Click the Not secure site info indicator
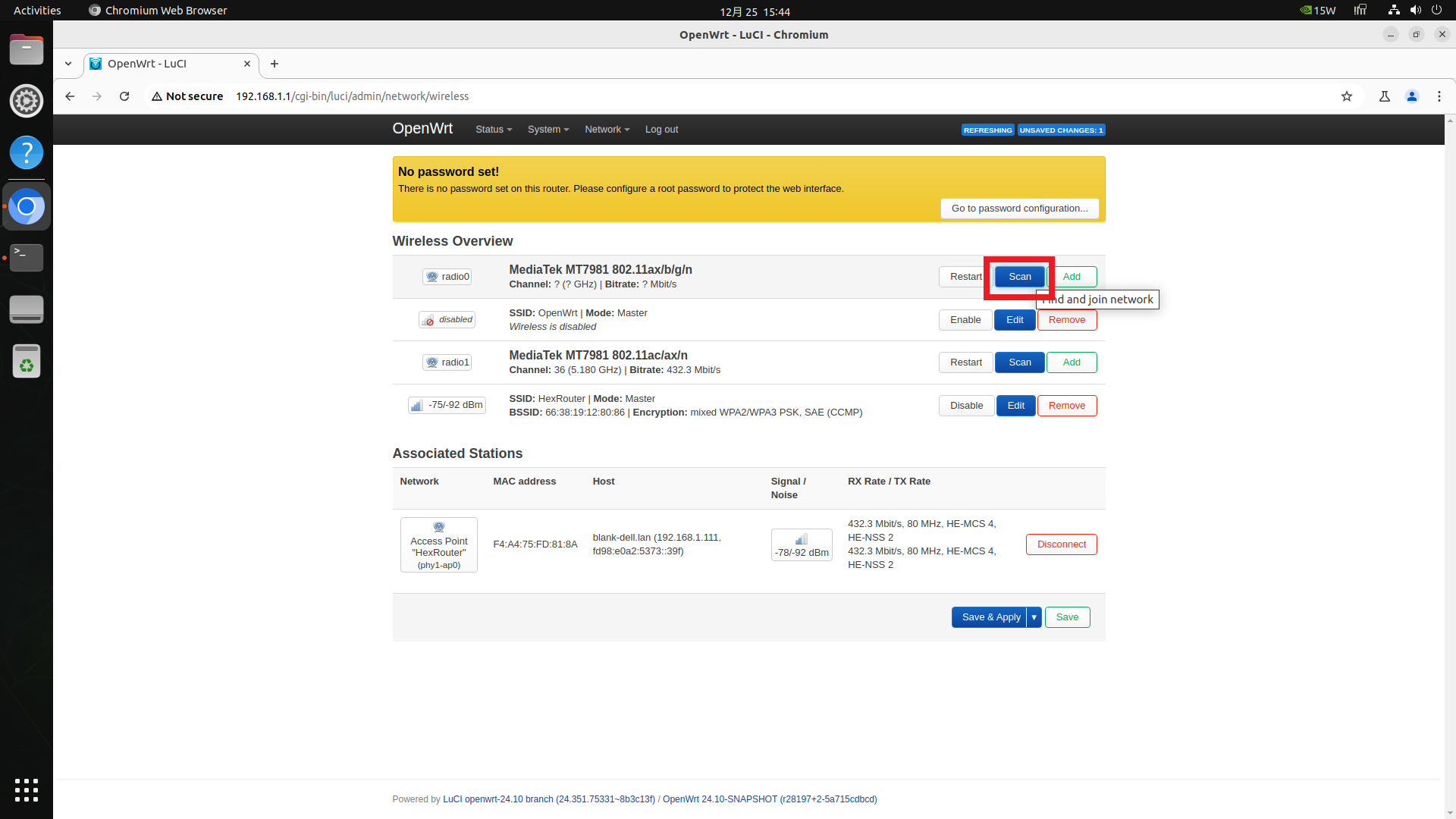Image resolution: width=1456 pixels, height=819 pixels. coord(187,96)
